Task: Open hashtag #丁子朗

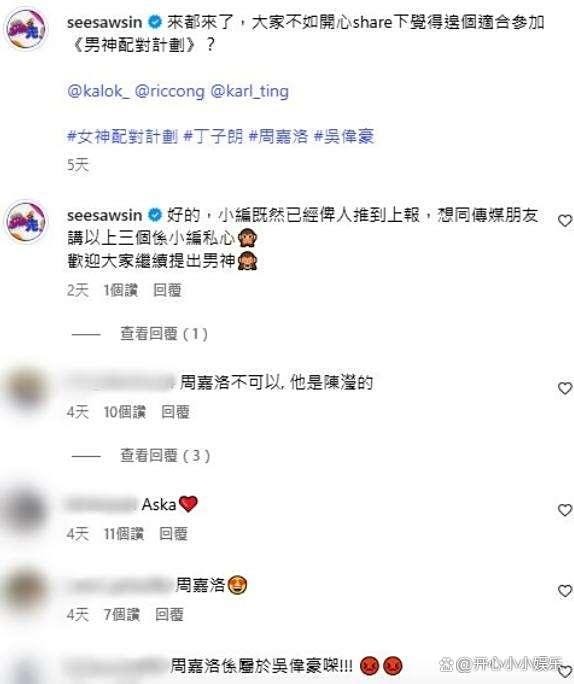Action: pyautogui.click(x=213, y=137)
